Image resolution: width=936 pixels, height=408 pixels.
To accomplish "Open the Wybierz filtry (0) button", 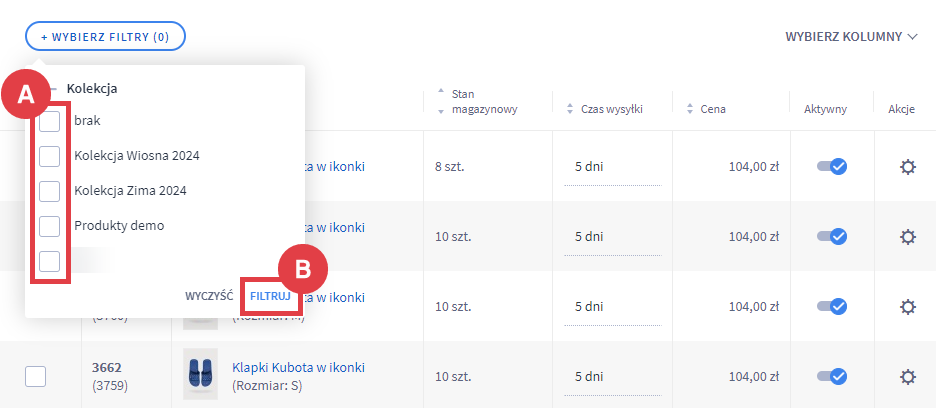I will click(x=105, y=36).
